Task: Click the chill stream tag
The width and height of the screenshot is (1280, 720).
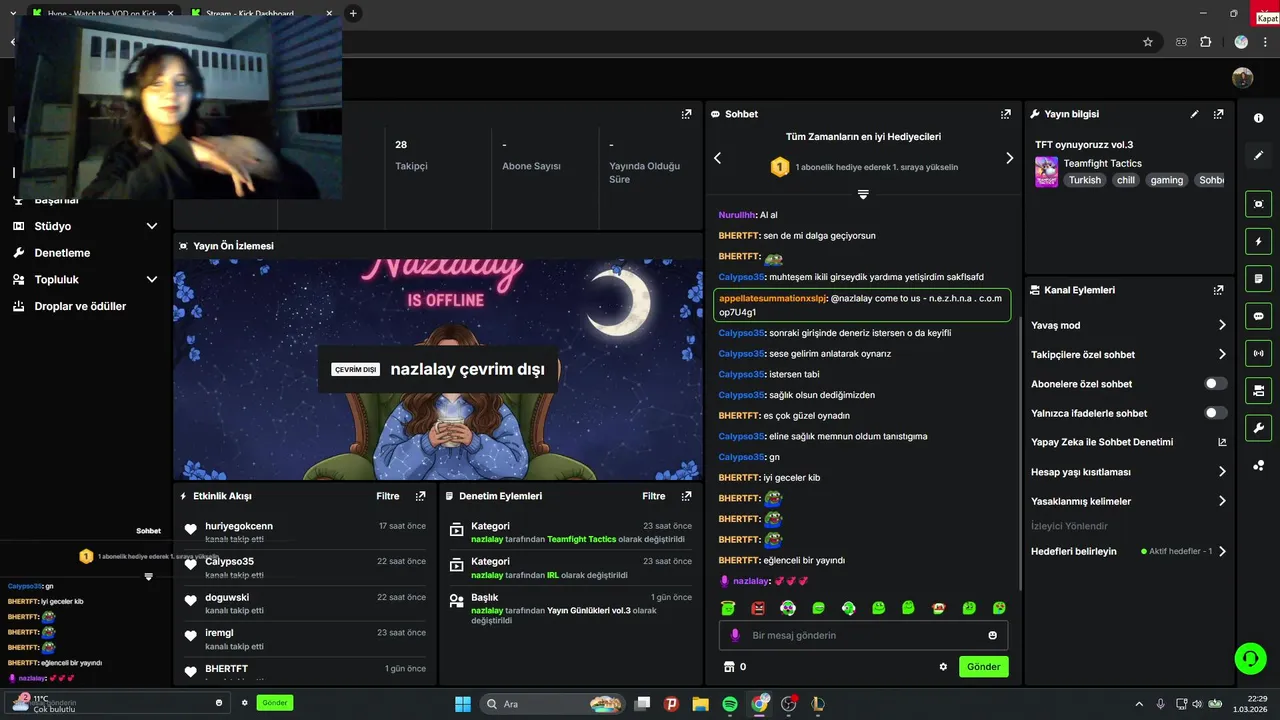Action: coord(1126,180)
